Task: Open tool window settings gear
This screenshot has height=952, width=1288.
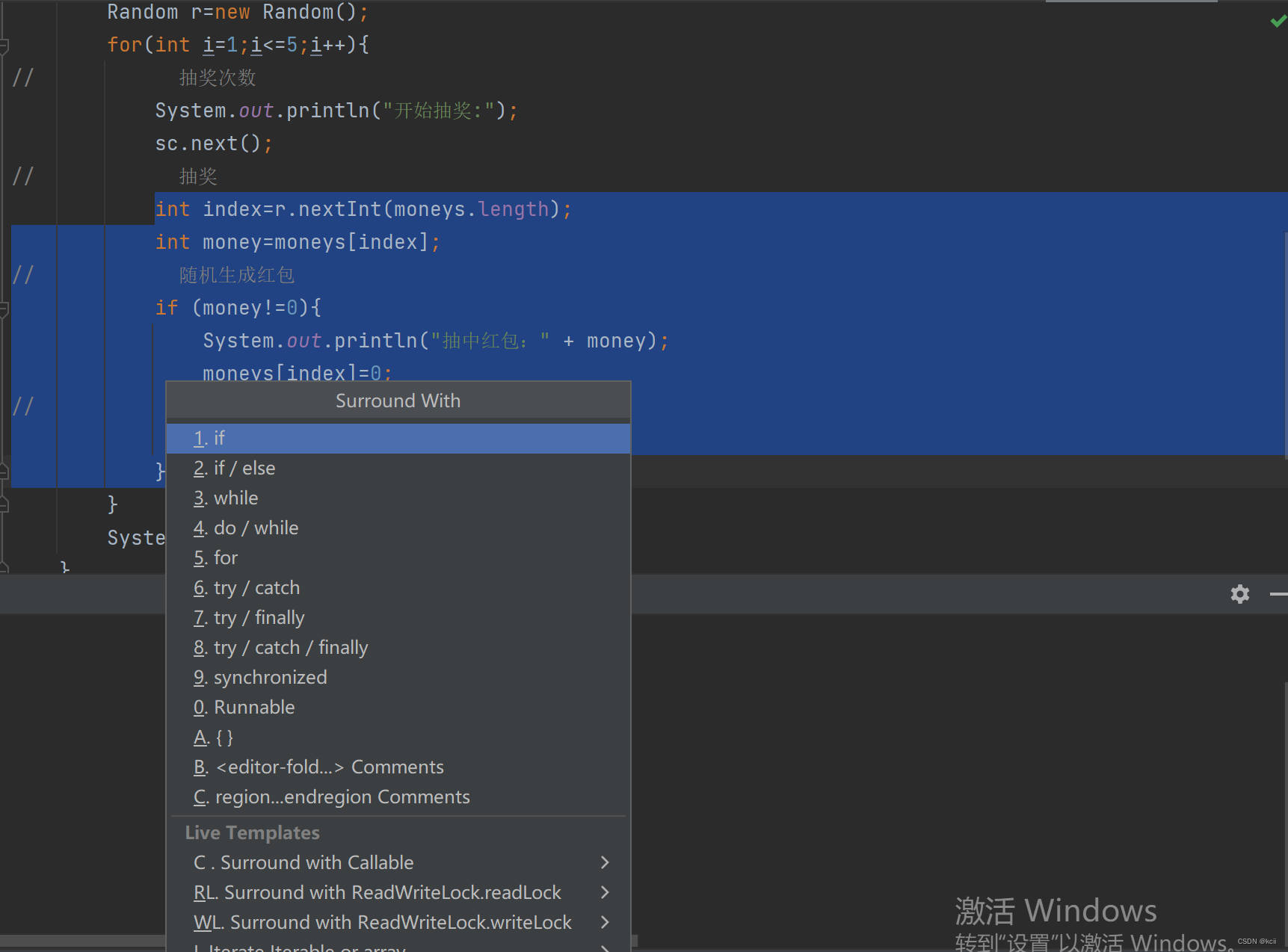Action: pyautogui.click(x=1240, y=594)
